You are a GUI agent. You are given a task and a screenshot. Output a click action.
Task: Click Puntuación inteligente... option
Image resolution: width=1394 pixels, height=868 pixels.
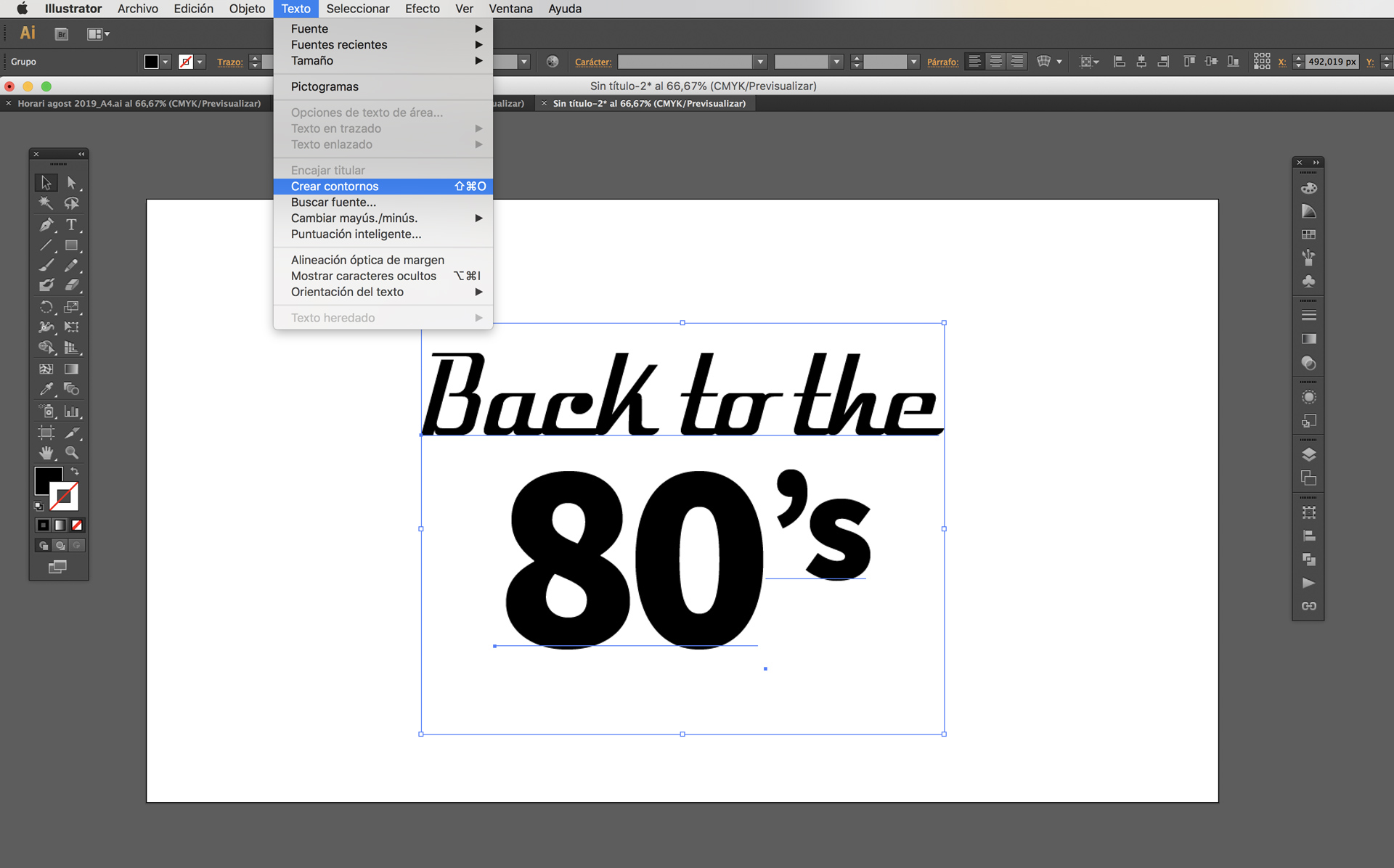(x=383, y=234)
